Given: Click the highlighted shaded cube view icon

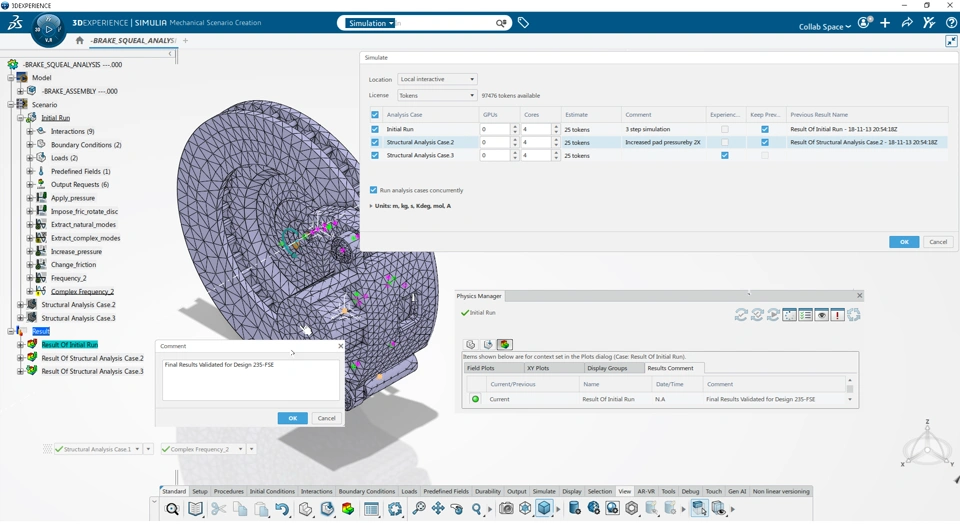Looking at the screenshot, I should (544, 508).
